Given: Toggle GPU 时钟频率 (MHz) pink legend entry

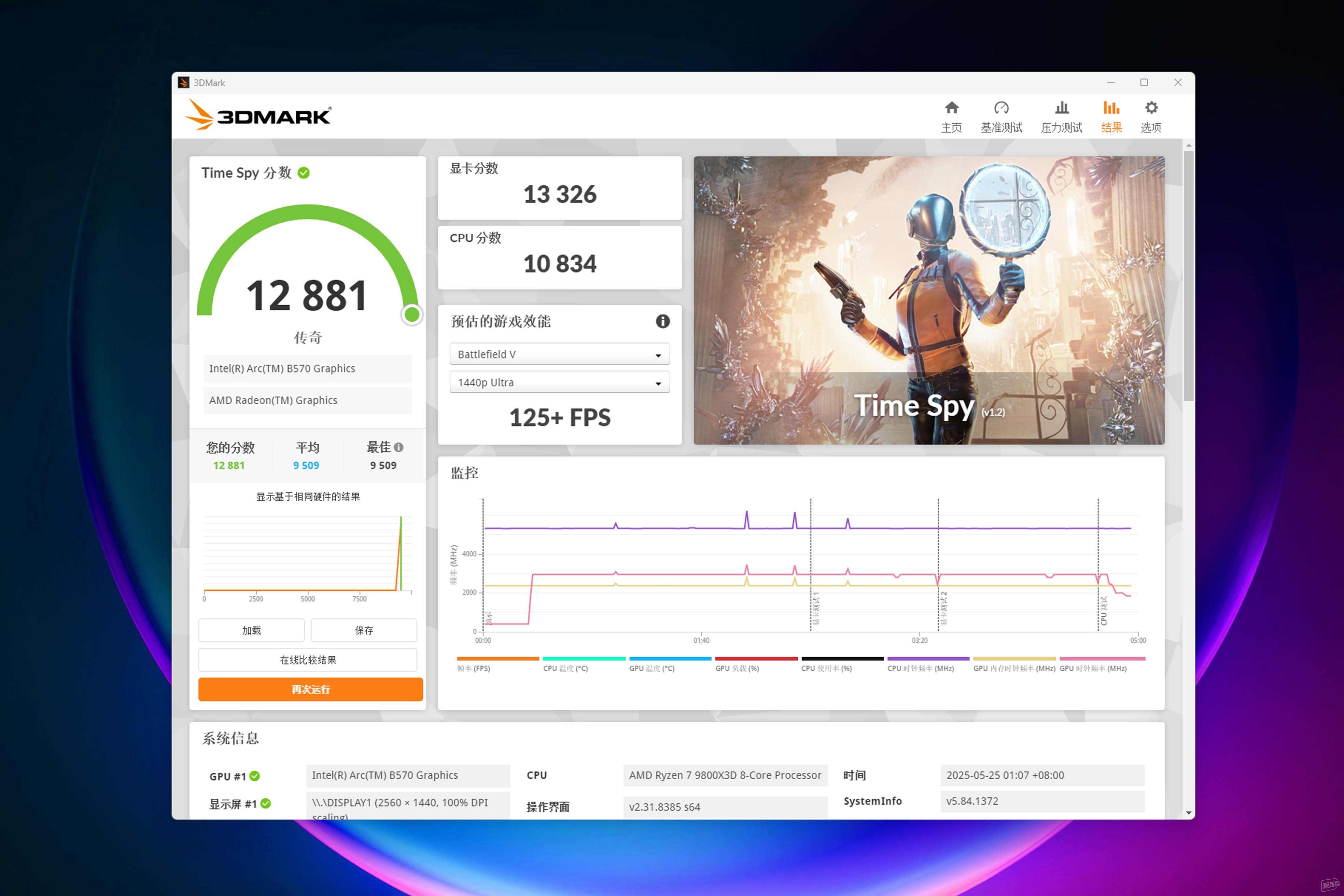Looking at the screenshot, I should pos(1102,664).
